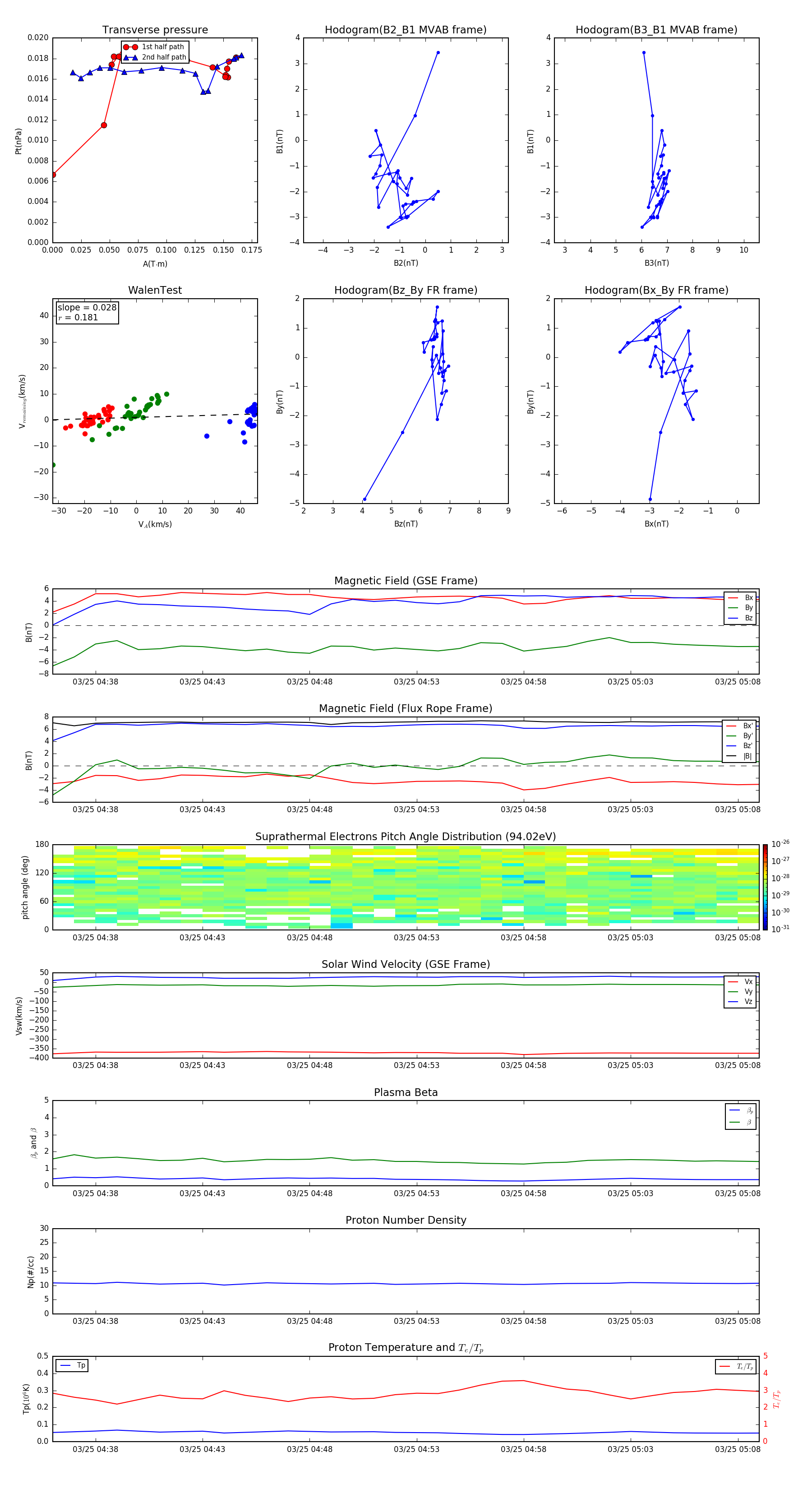This screenshot has width=812, height=1489.
Task: Click the 'Transverse pressure' plot title
Action: 155,30
